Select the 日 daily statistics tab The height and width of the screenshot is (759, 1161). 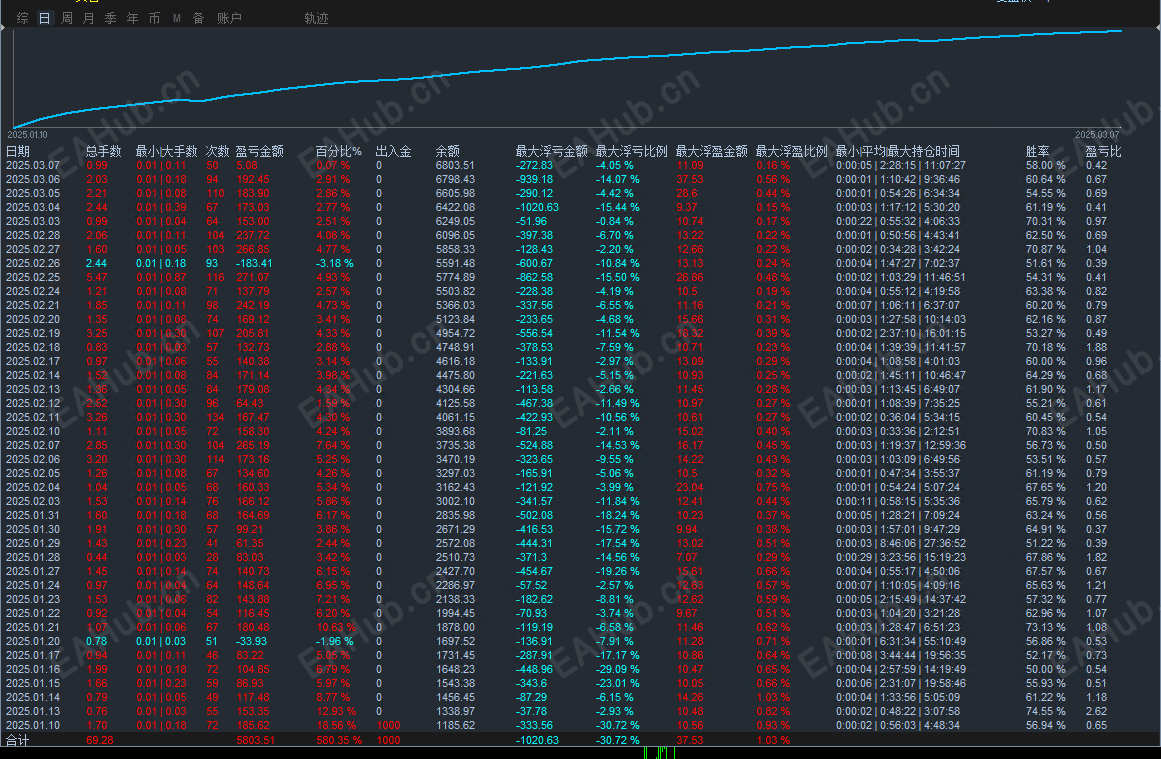click(44, 18)
